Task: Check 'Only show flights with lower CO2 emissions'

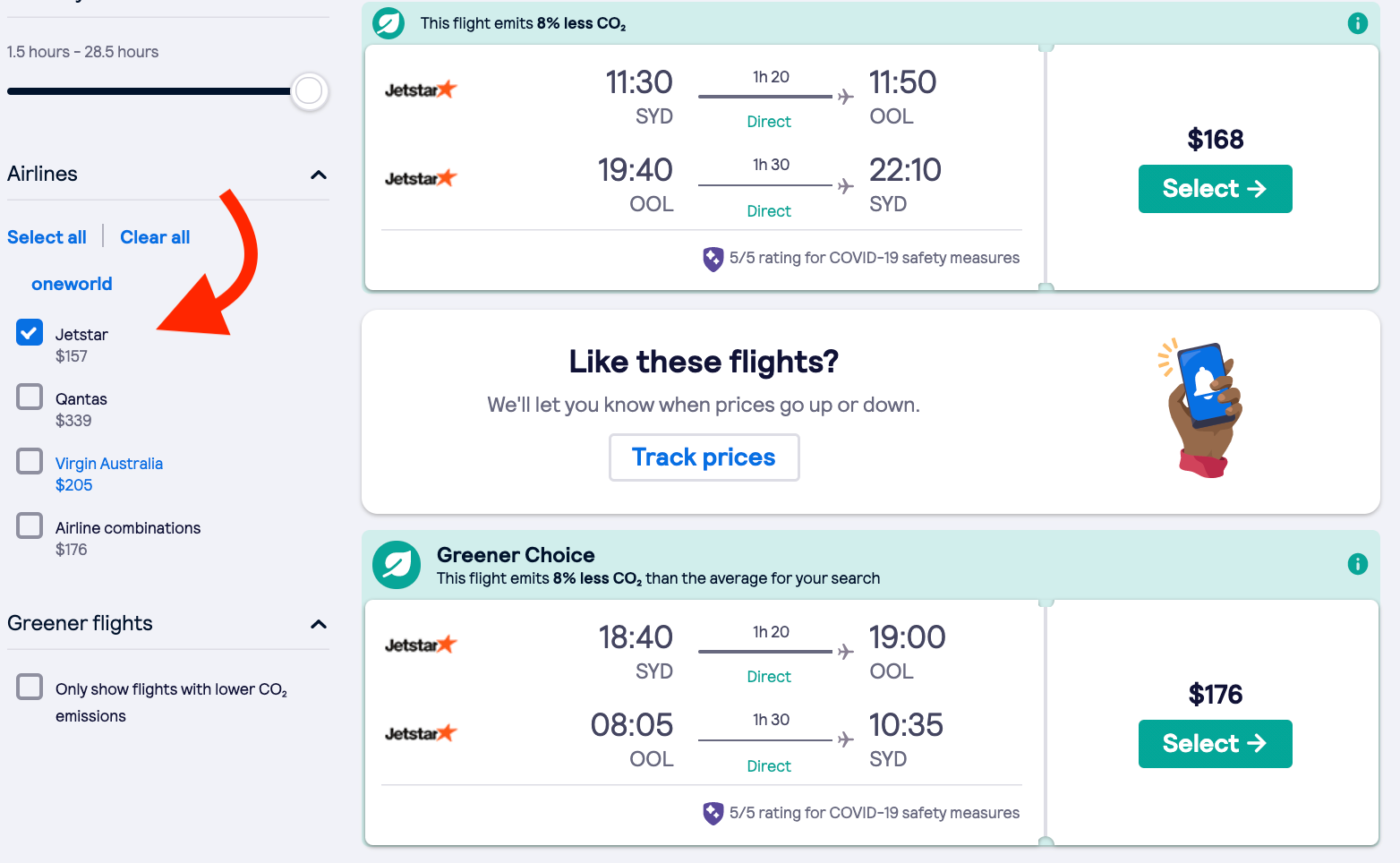Action: point(30,687)
